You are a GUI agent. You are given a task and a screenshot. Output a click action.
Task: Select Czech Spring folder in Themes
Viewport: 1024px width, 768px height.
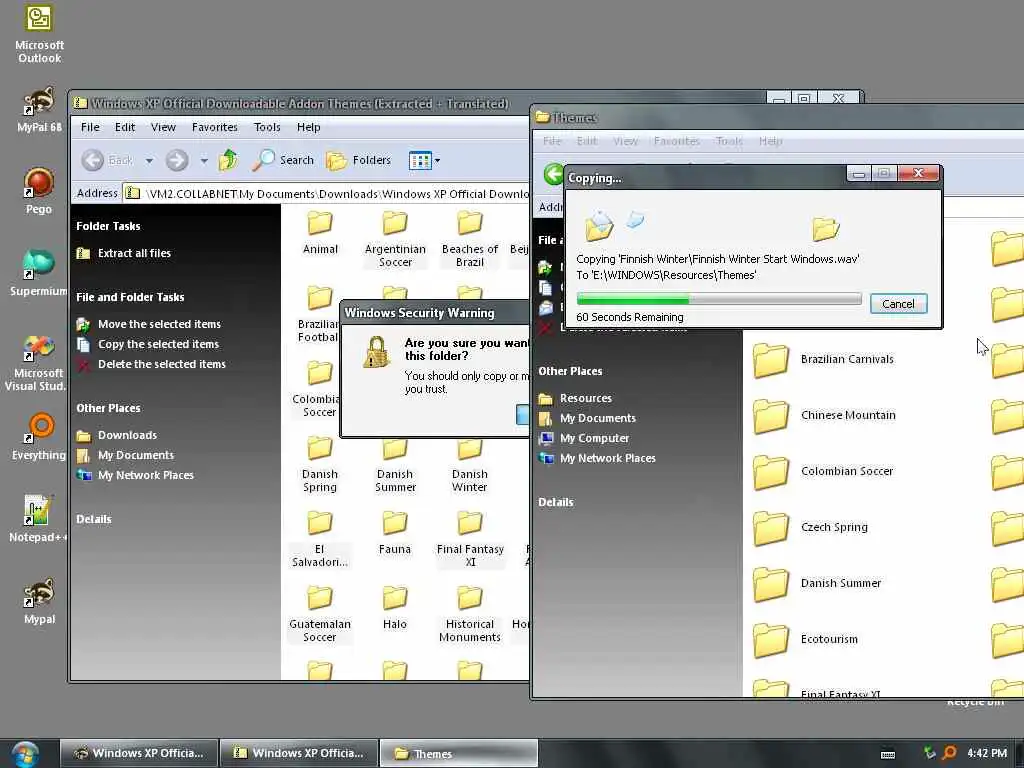(810, 527)
